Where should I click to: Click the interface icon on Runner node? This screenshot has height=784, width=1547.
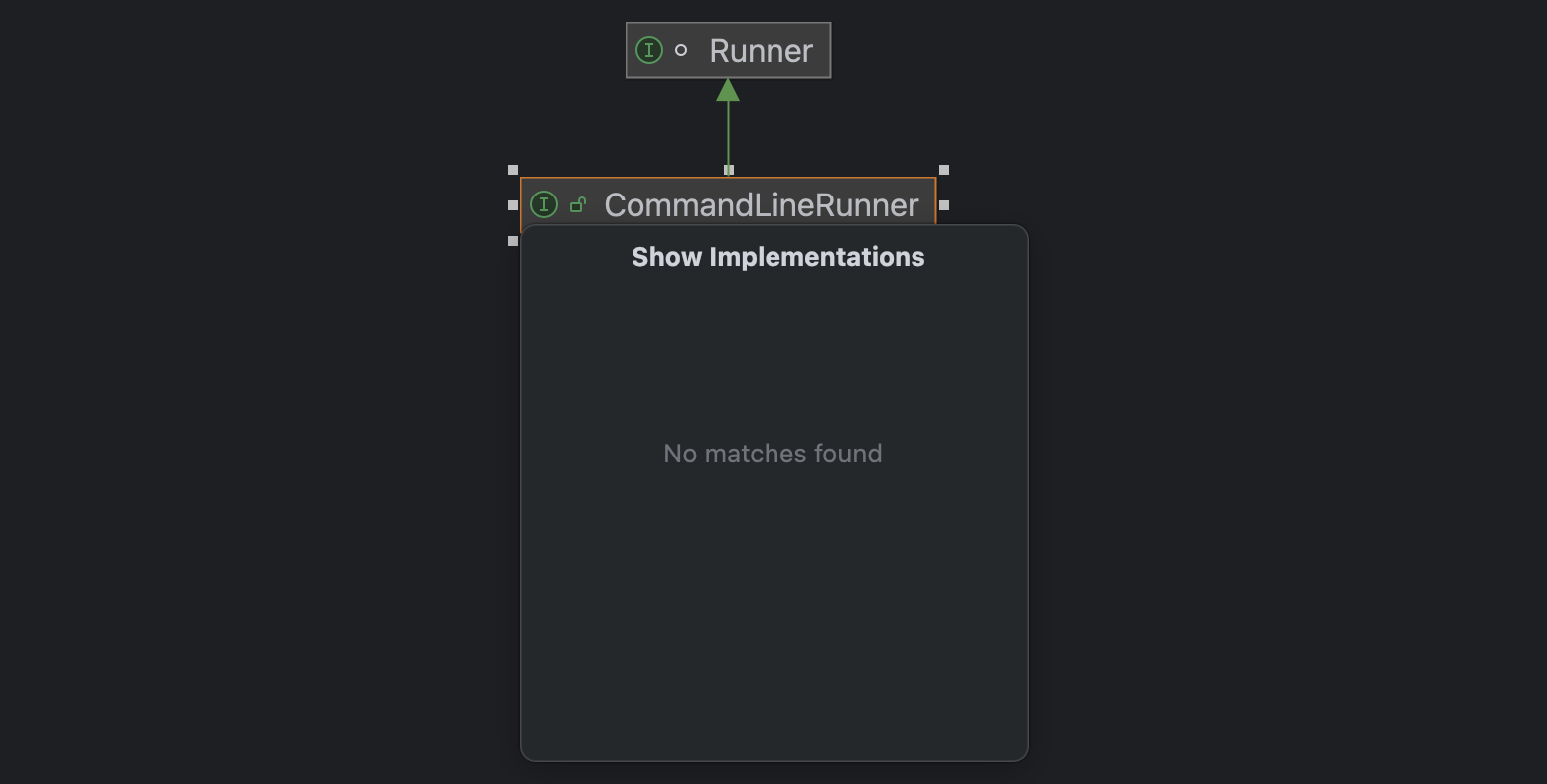(648, 50)
